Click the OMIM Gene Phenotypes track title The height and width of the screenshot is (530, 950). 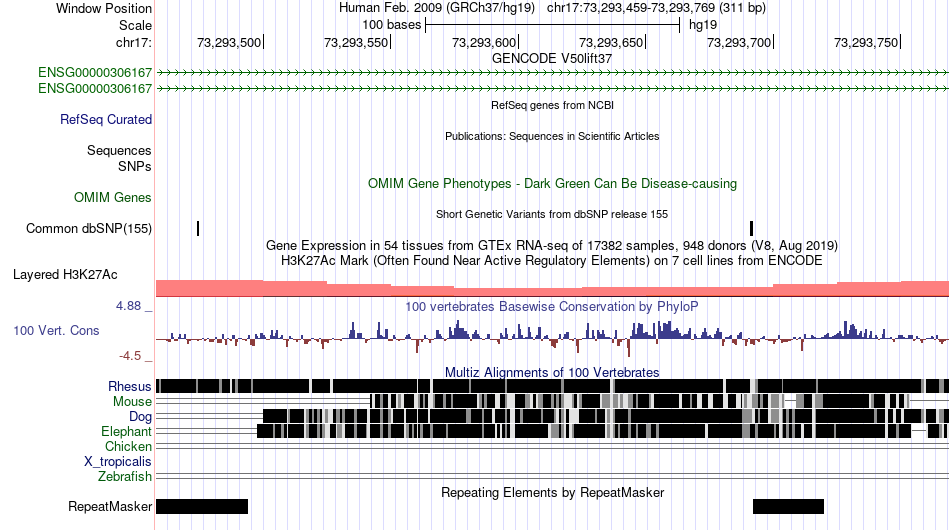pos(552,184)
